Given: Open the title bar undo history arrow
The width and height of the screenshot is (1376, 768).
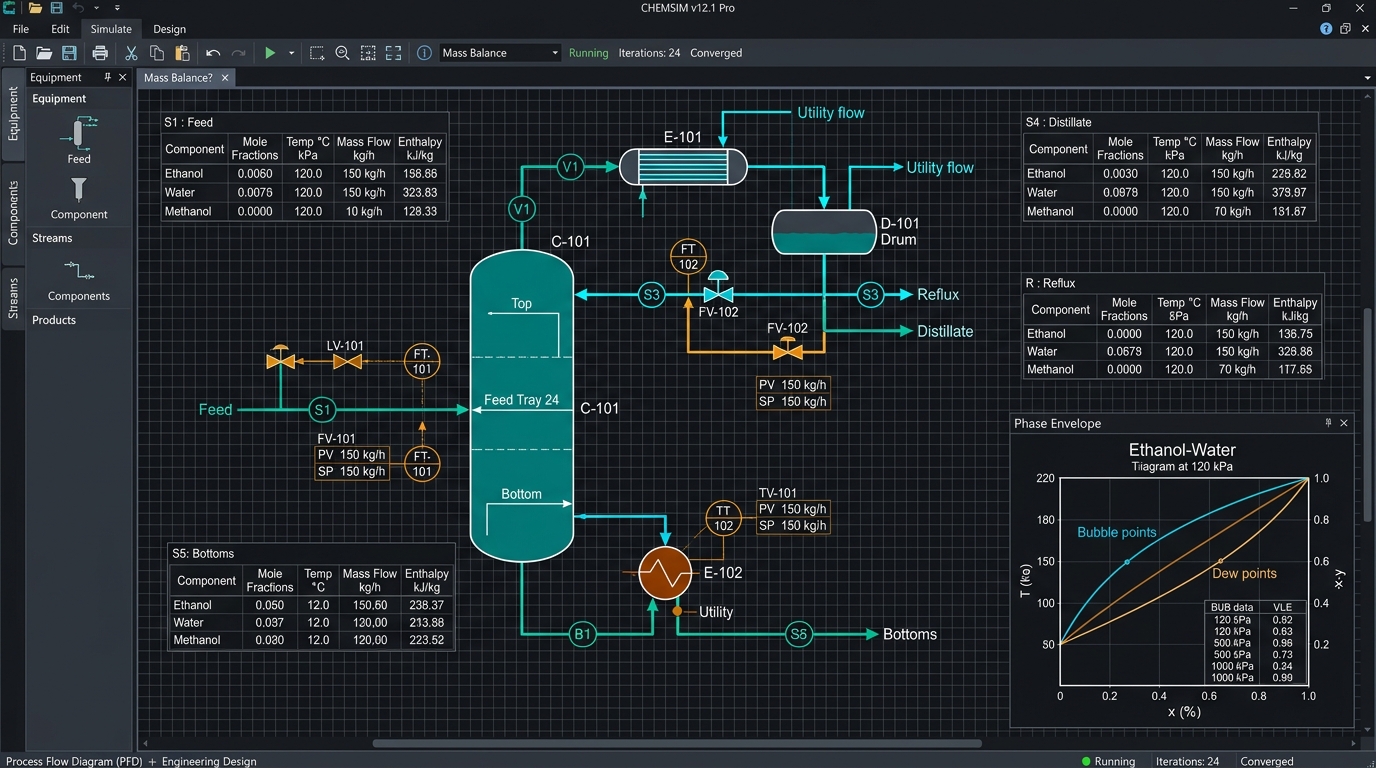Looking at the screenshot, I should (x=96, y=8).
